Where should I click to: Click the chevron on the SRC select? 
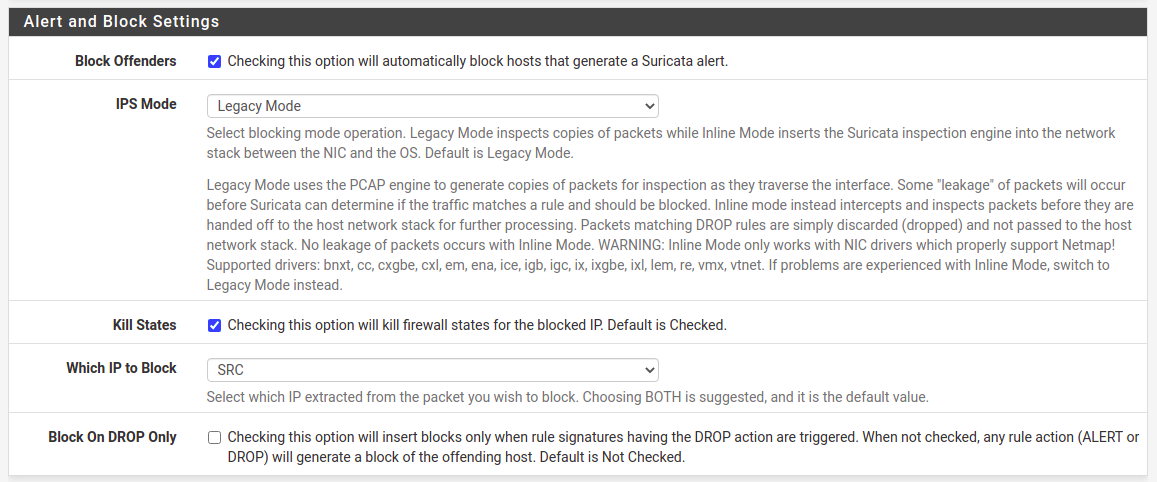650,369
